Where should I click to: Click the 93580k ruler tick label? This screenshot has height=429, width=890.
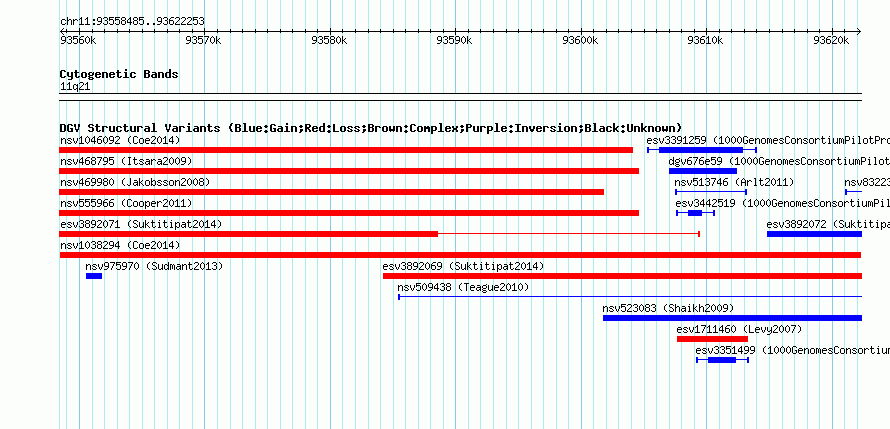330,40
